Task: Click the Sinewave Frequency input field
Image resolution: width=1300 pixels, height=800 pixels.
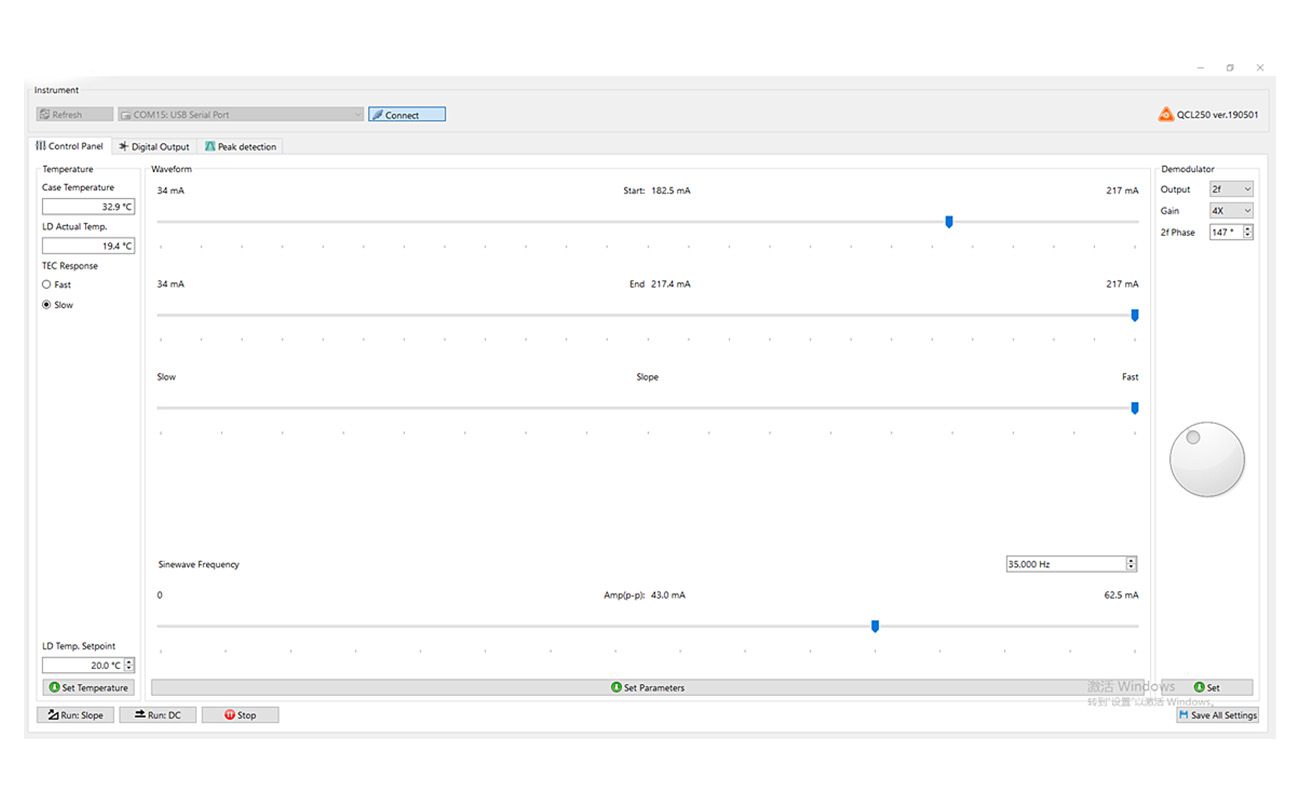Action: (1064, 564)
